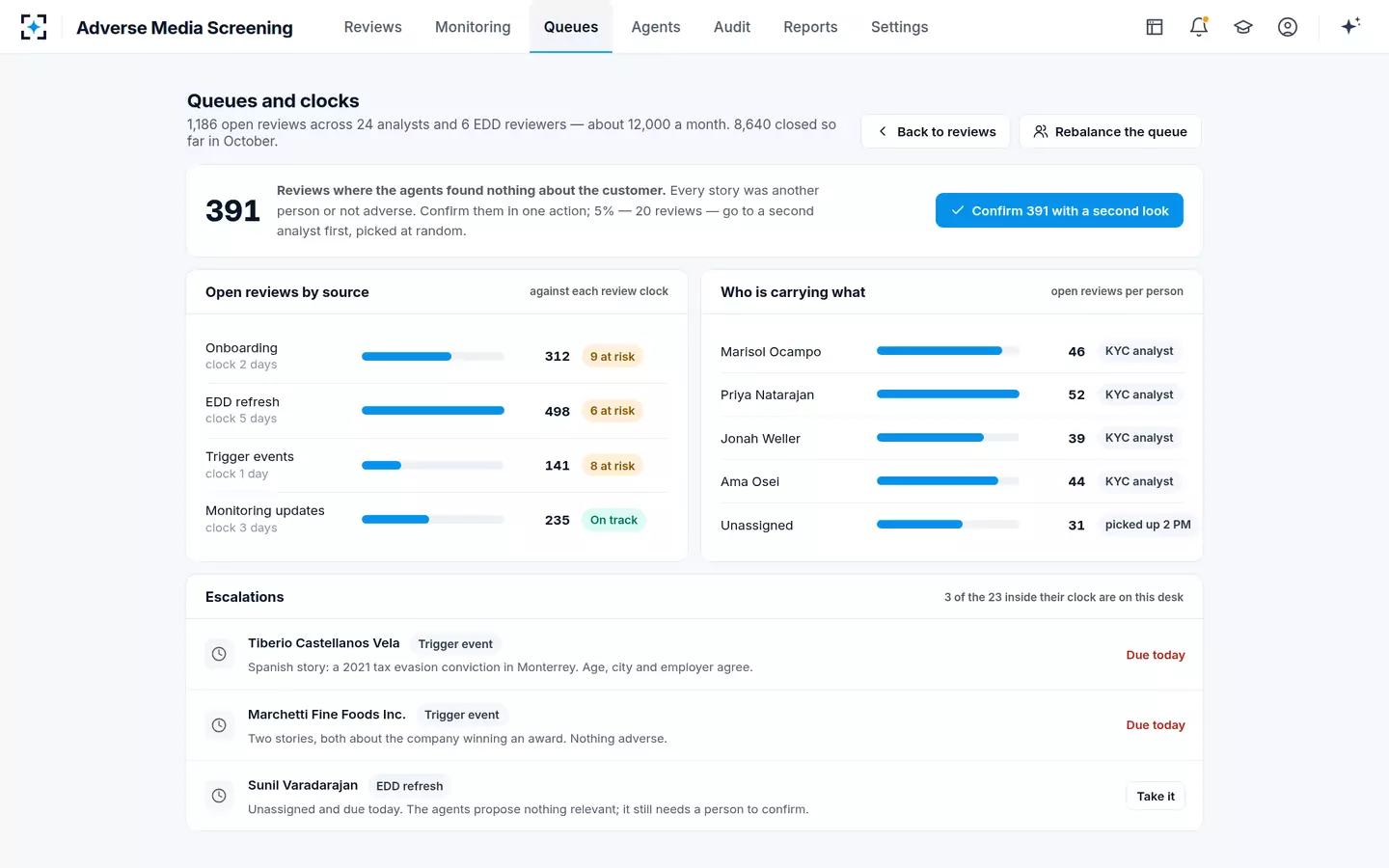1389x868 pixels.
Task: Click KYC analyst tag for Jonah Weller
Action: tap(1139, 438)
